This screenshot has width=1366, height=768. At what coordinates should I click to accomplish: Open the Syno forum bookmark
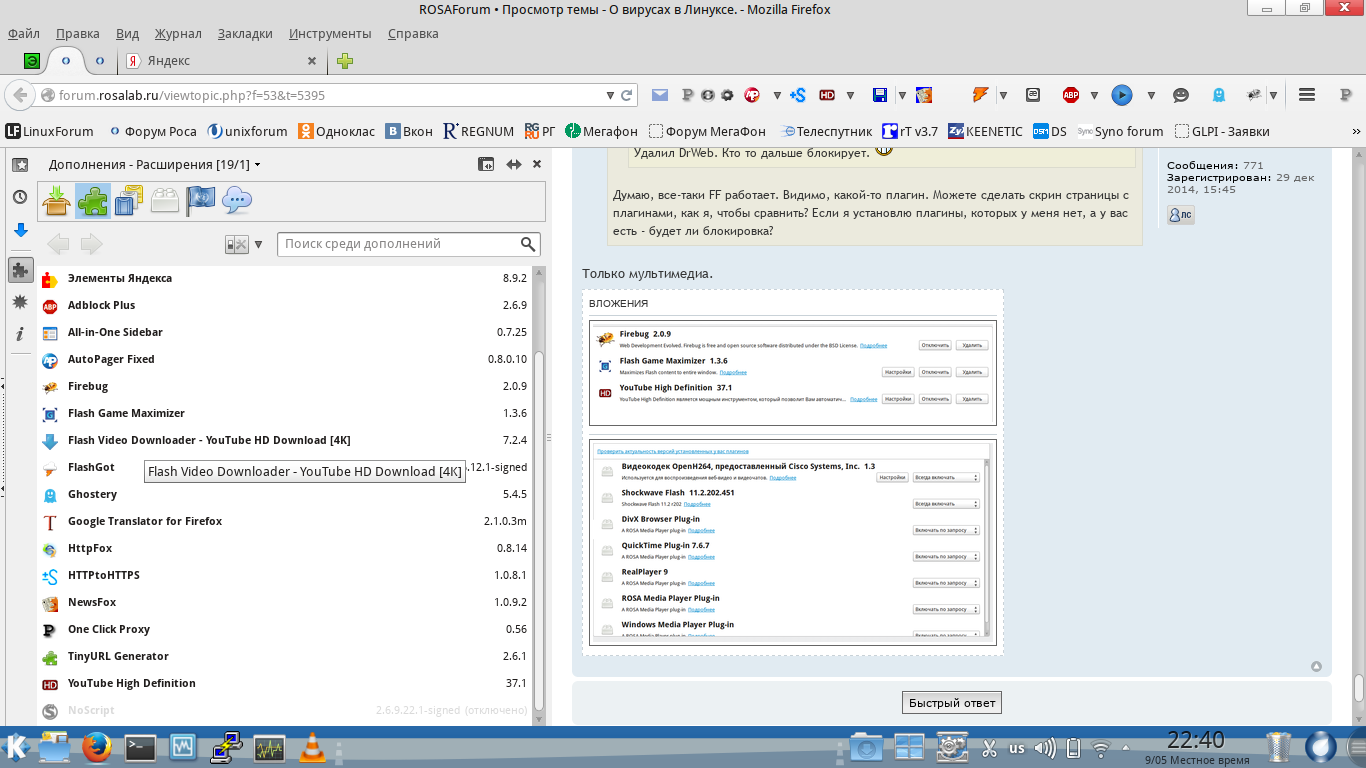1121,131
